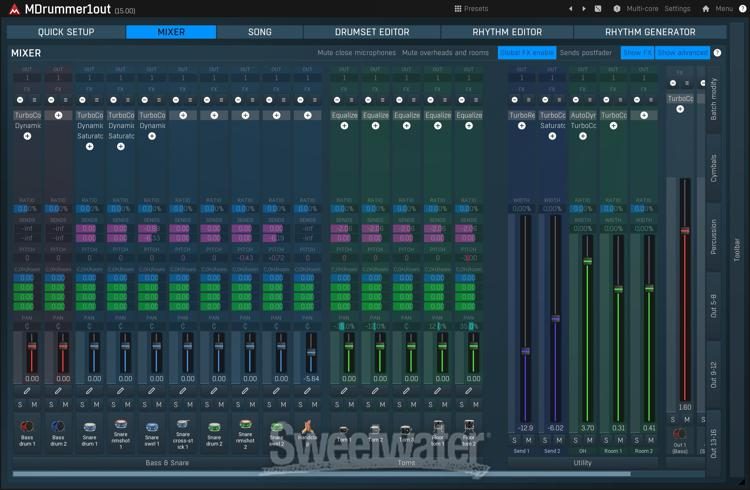750x490 pixels.
Task: Click the Send 1 volume fader
Action: click(525, 350)
